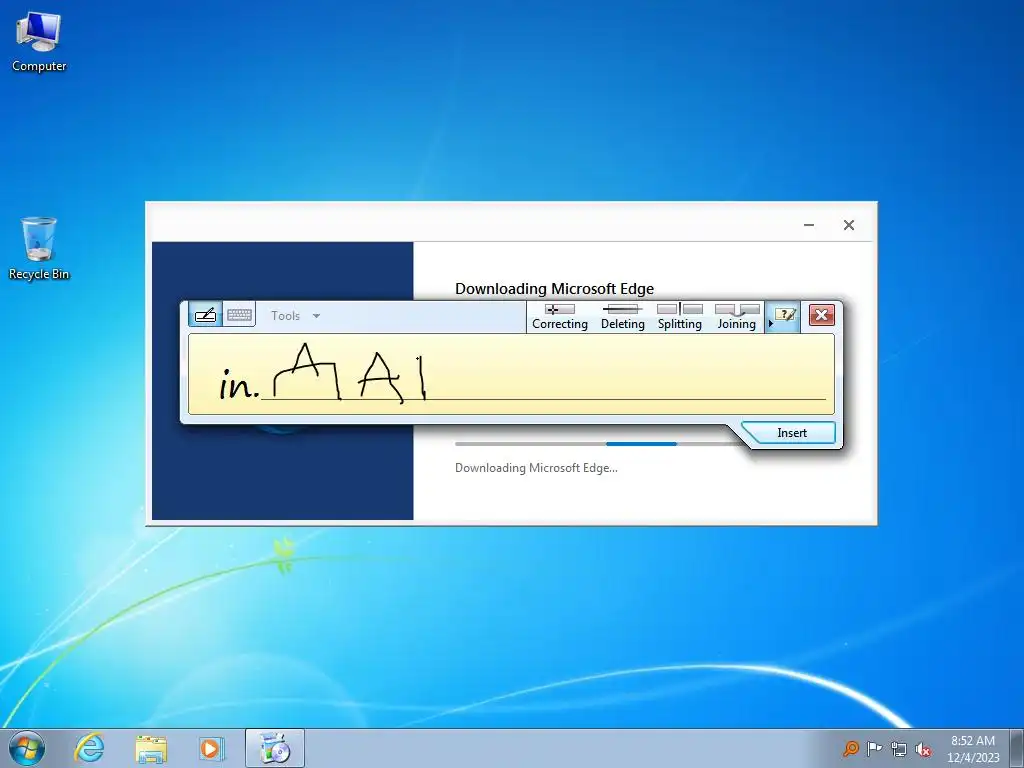Screen dimensions: 1024x768
Task: Close the Tablet PC Input Panel
Action: pyautogui.click(x=822, y=315)
